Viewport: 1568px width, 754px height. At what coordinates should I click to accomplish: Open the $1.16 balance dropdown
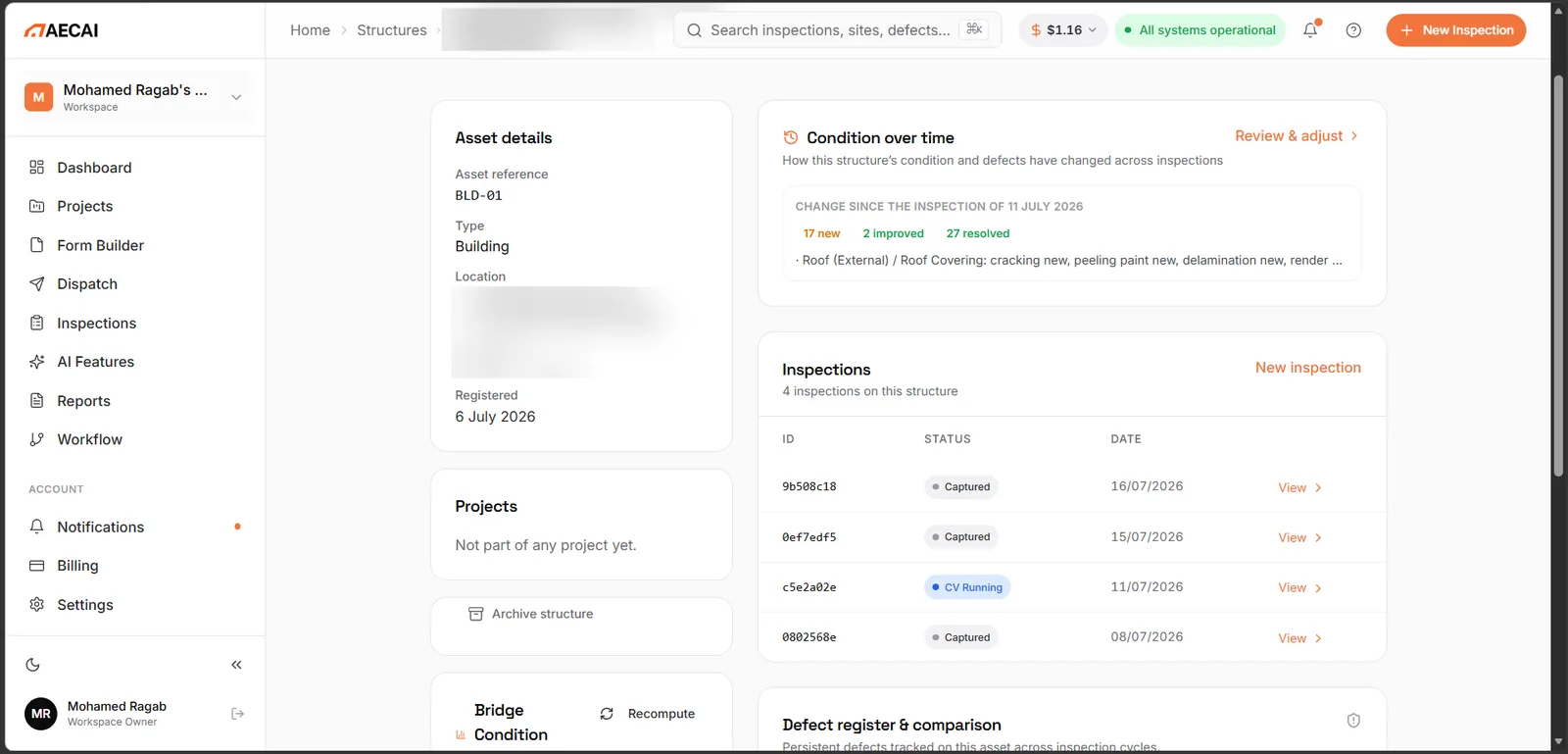pyautogui.click(x=1063, y=30)
